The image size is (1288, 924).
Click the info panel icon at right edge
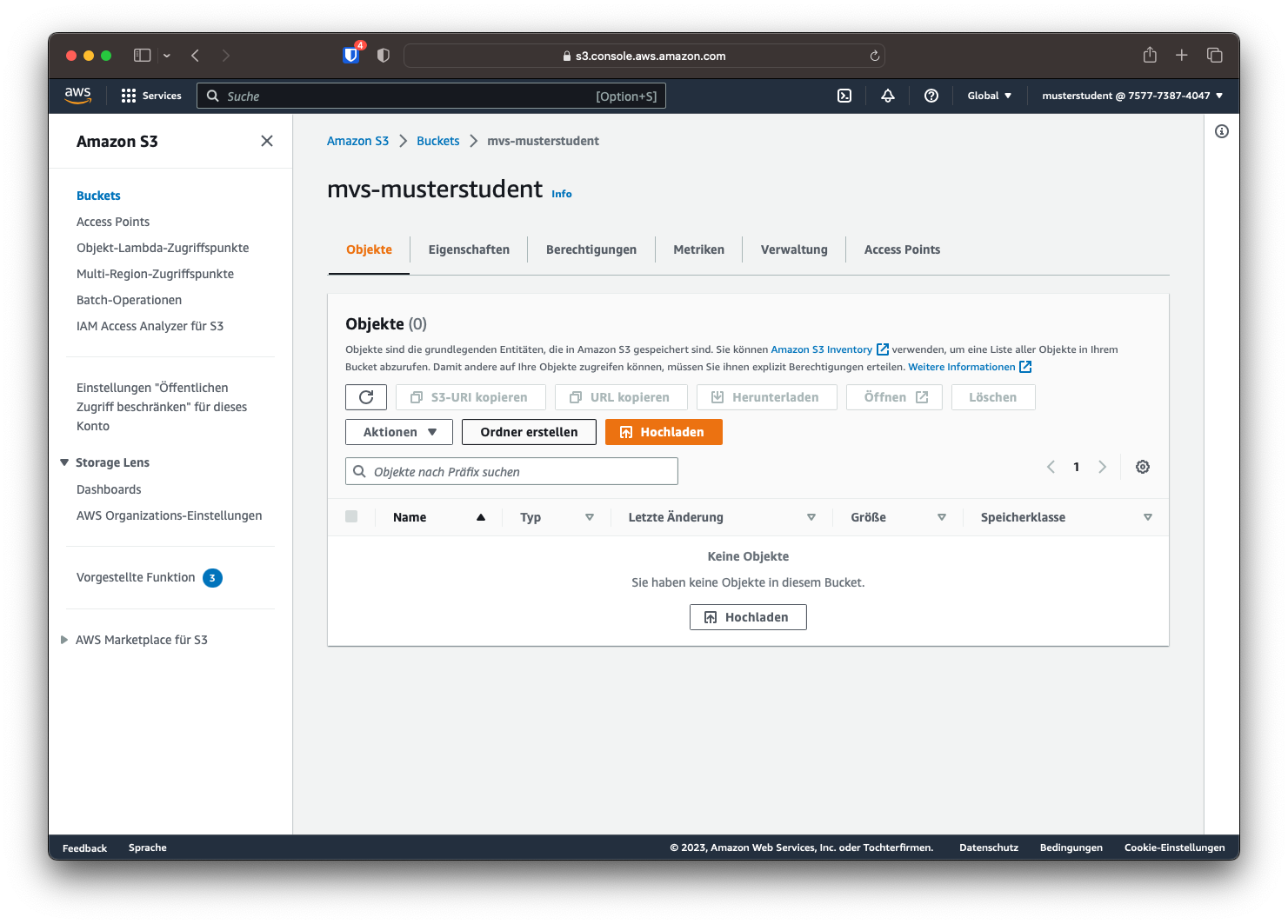1222,131
